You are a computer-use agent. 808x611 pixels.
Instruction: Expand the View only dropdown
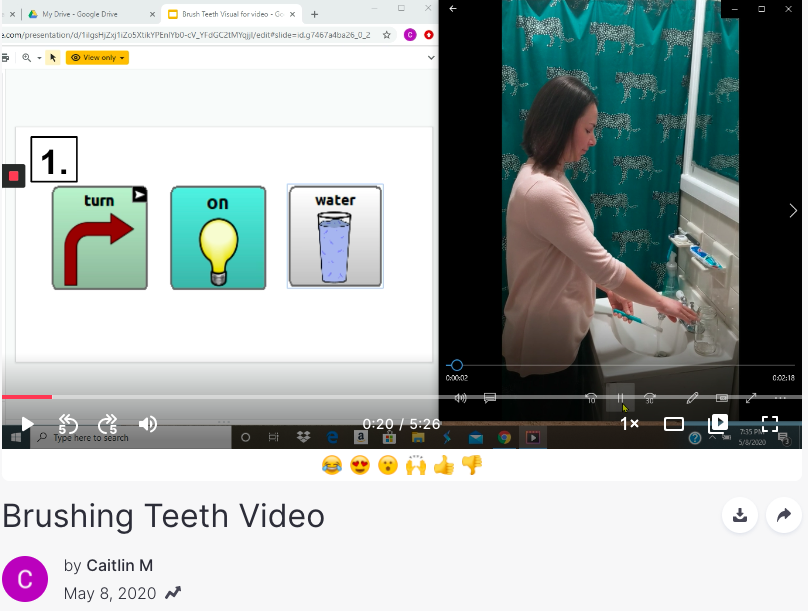click(x=98, y=58)
